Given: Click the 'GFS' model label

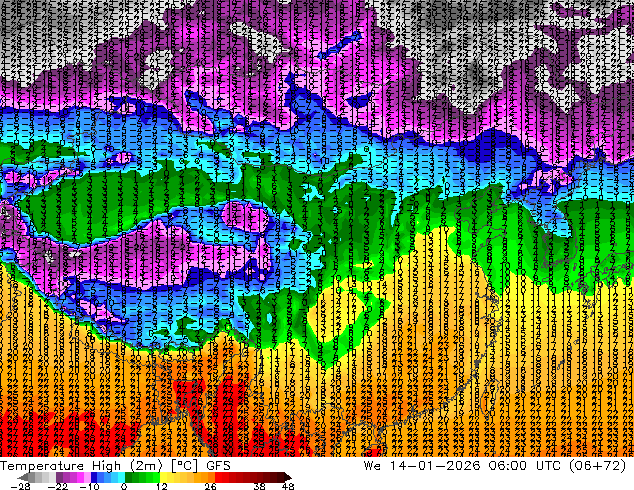Looking at the screenshot, I should 218,466.
